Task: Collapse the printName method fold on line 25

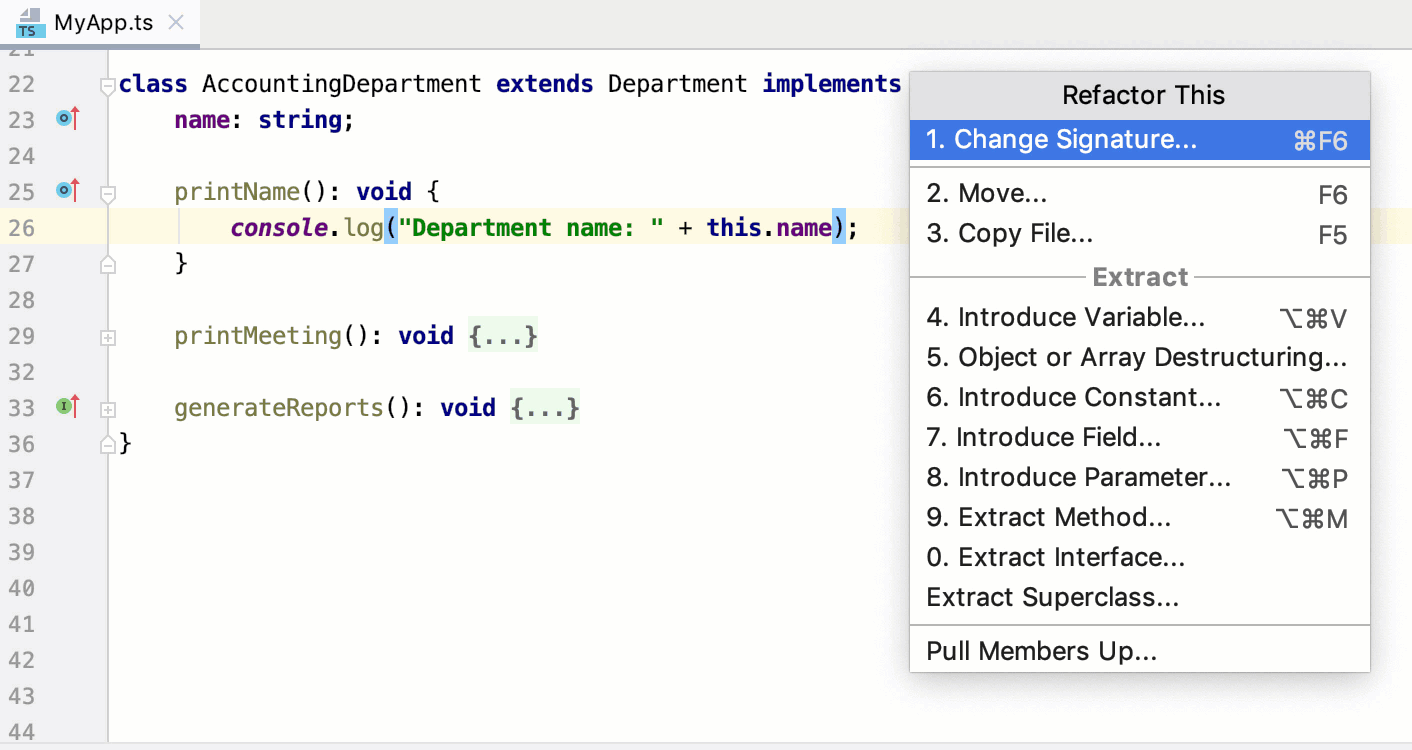Action: (108, 193)
